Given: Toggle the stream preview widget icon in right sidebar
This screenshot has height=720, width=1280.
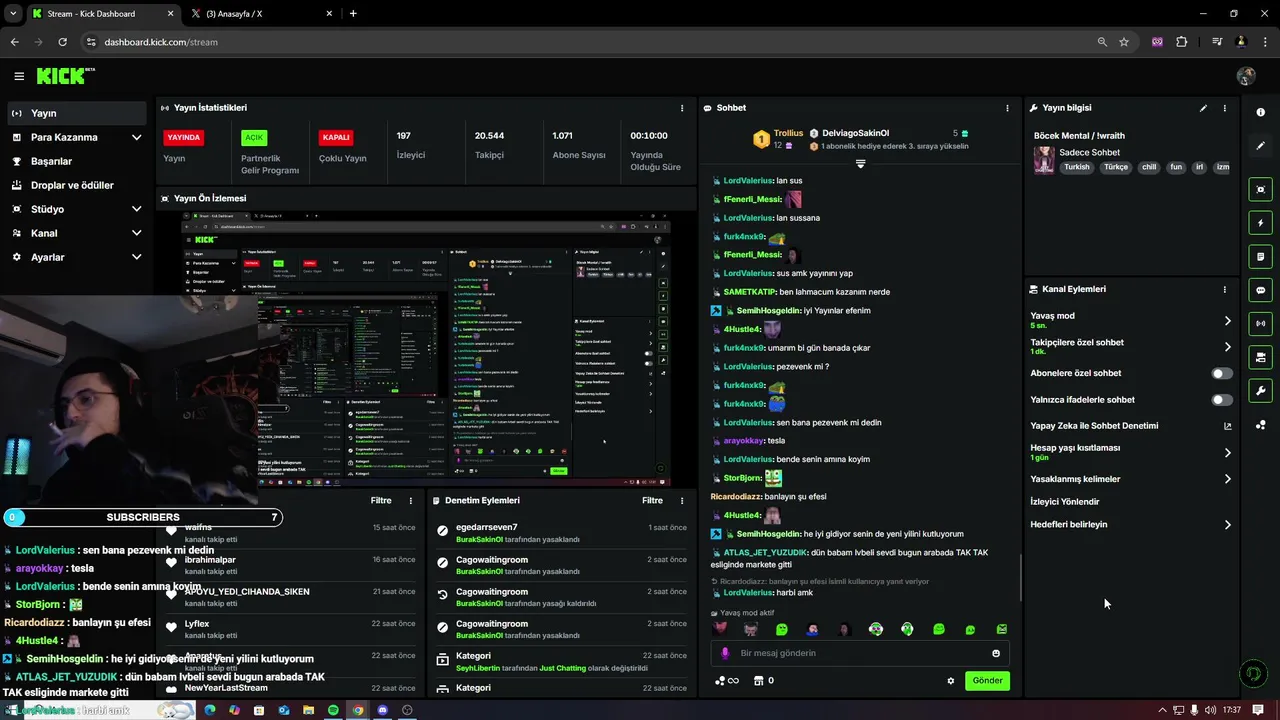Looking at the screenshot, I should tap(1260, 189).
